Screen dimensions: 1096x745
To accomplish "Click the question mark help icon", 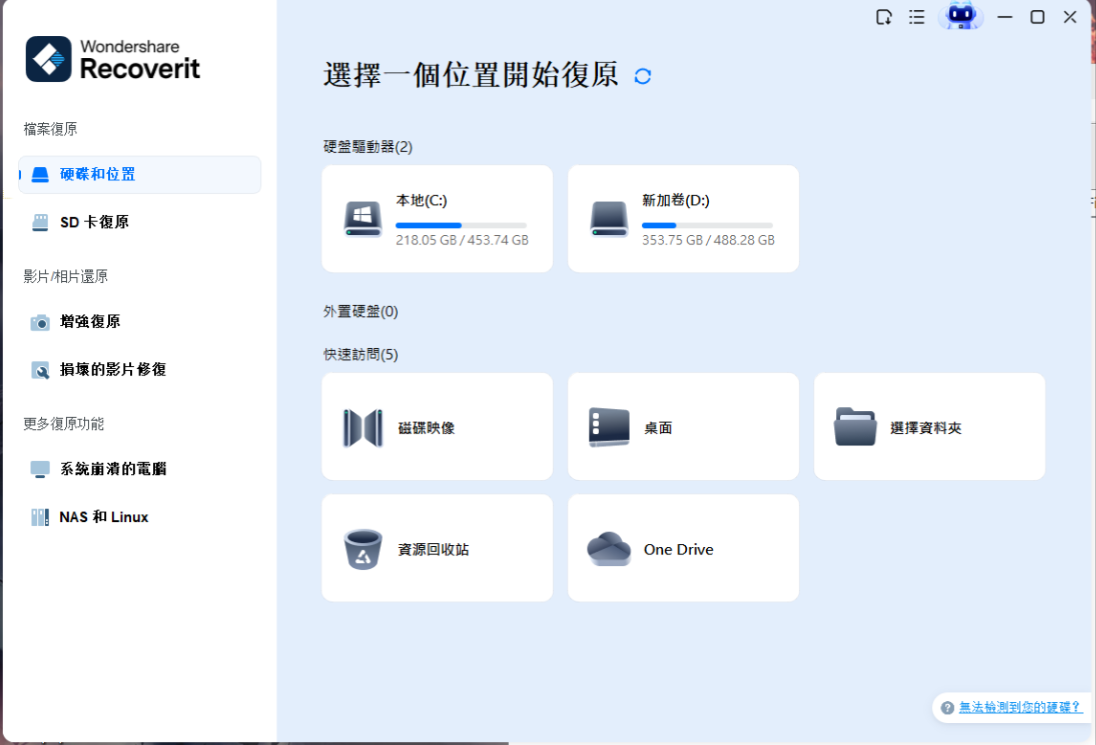I will [947, 708].
